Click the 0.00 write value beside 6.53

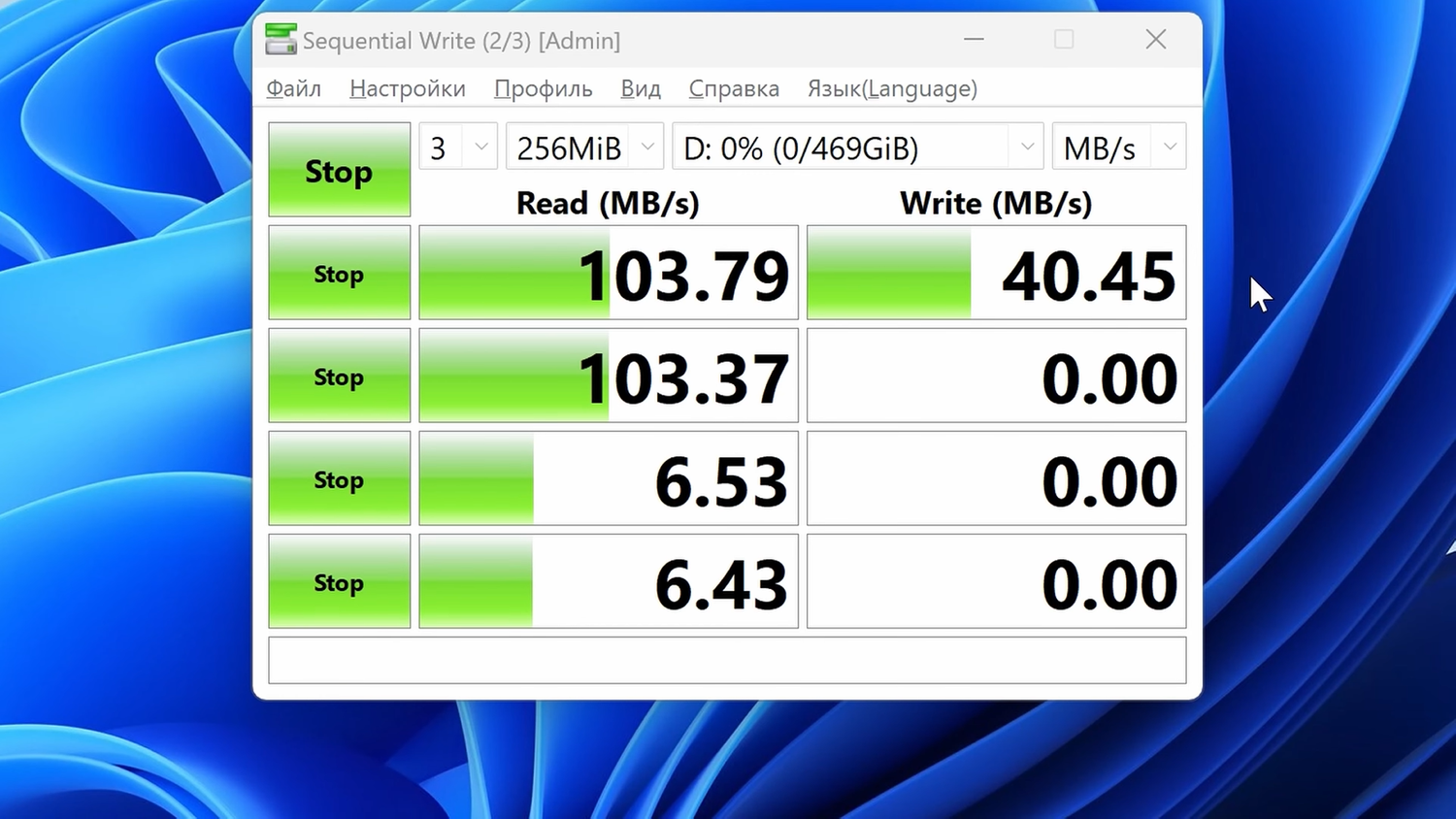[997, 478]
